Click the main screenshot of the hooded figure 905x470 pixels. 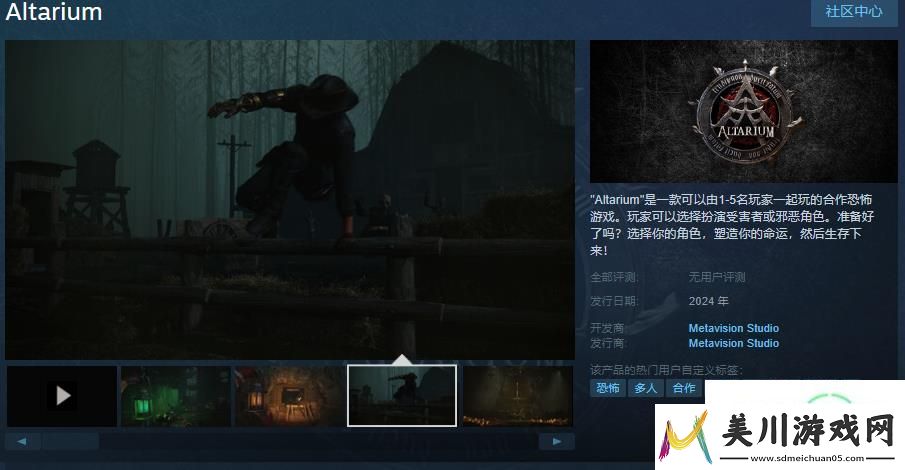(290, 200)
